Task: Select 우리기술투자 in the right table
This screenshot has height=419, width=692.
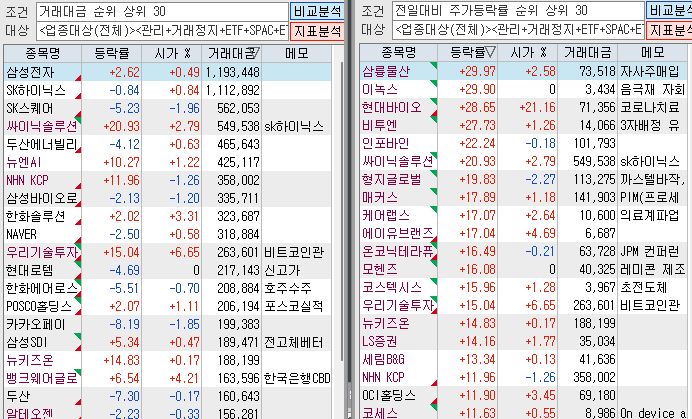Action: coord(523,306)
